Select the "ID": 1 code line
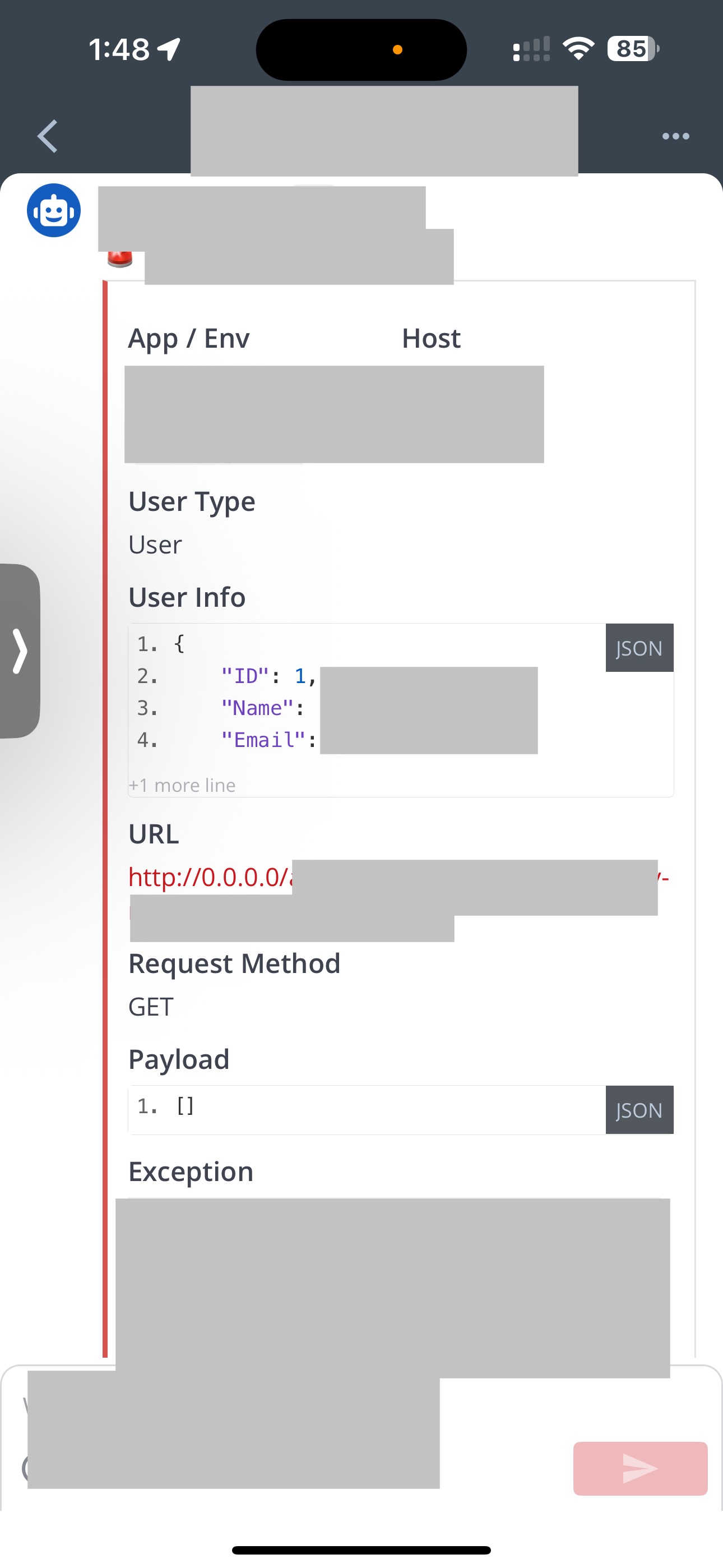 pos(268,676)
